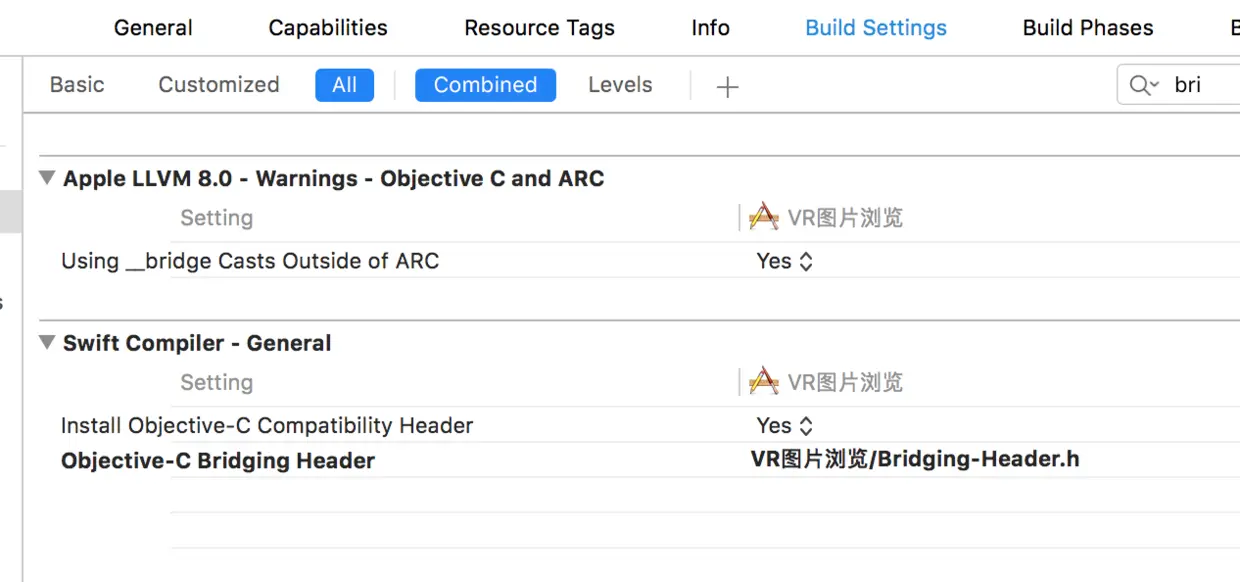Open the Info tab
This screenshot has height=582, width=1240.
pos(710,28)
